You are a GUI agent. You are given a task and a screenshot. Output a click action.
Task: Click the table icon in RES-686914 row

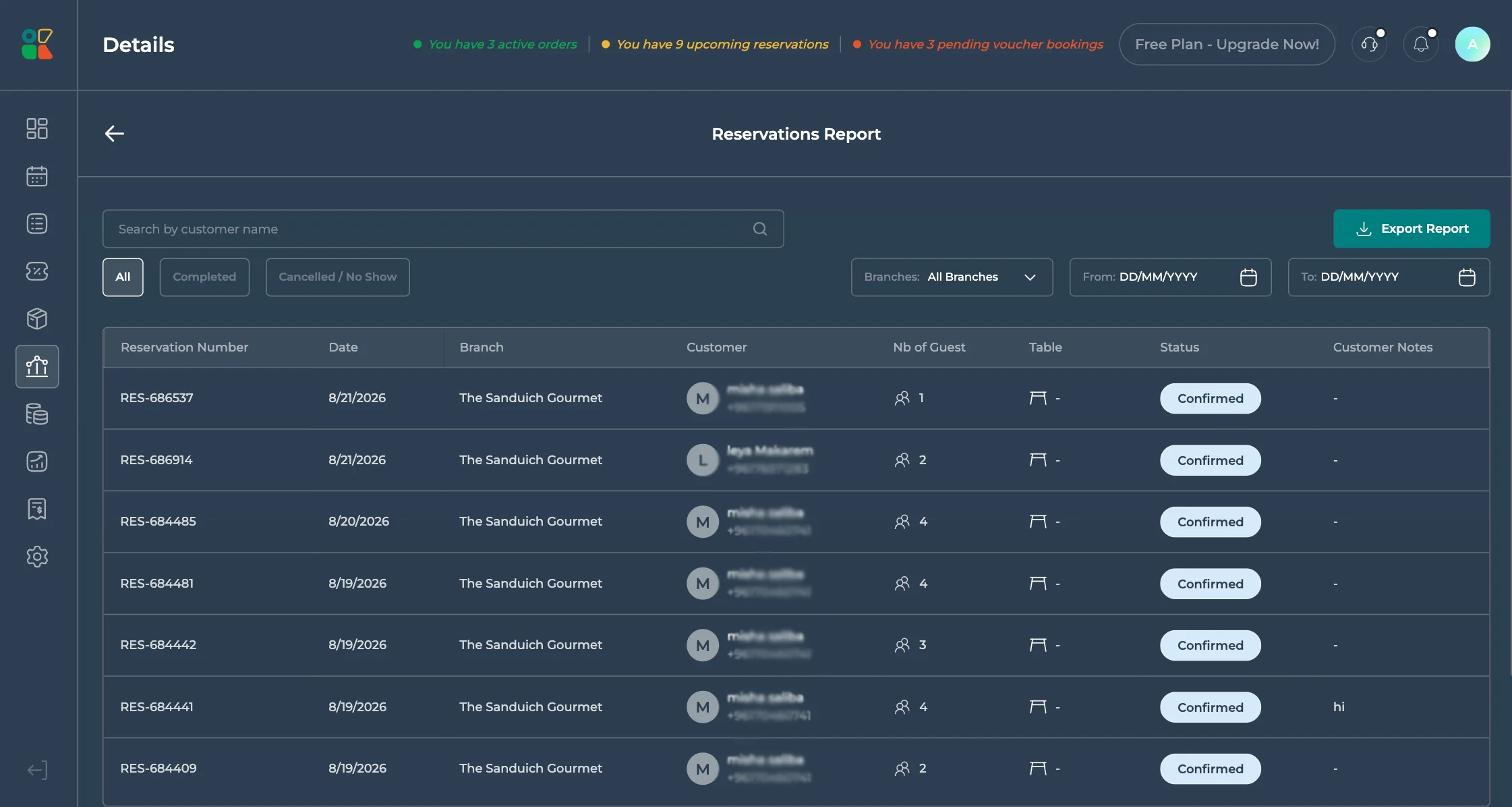point(1038,460)
